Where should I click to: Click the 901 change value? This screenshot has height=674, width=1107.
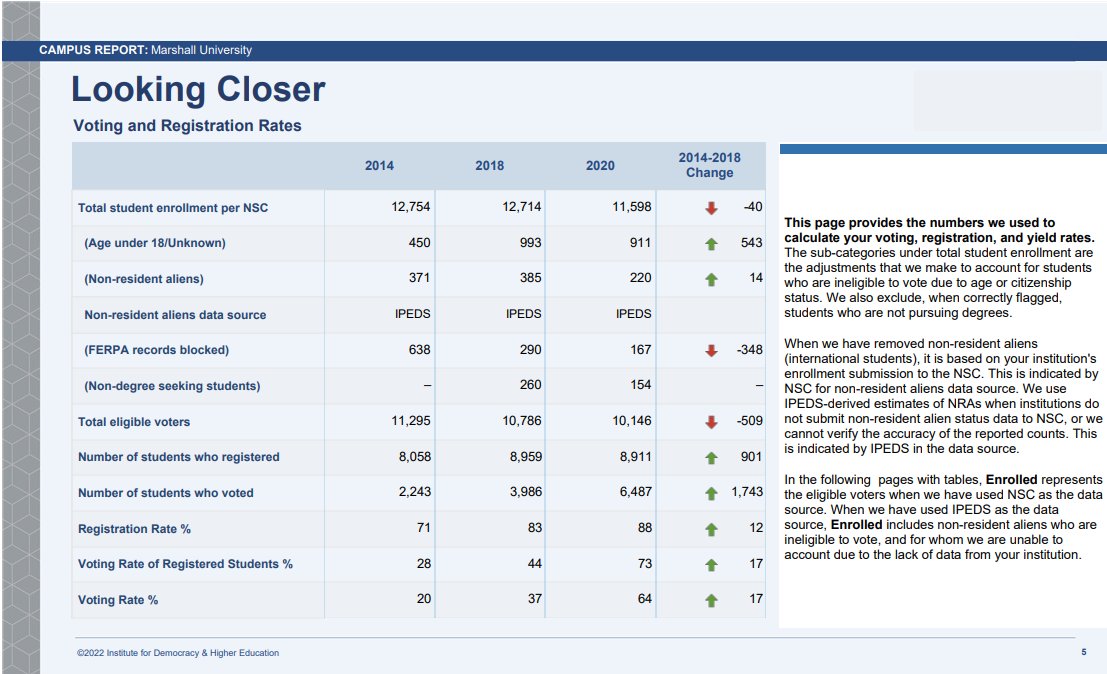pyautogui.click(x=751, y=457)
